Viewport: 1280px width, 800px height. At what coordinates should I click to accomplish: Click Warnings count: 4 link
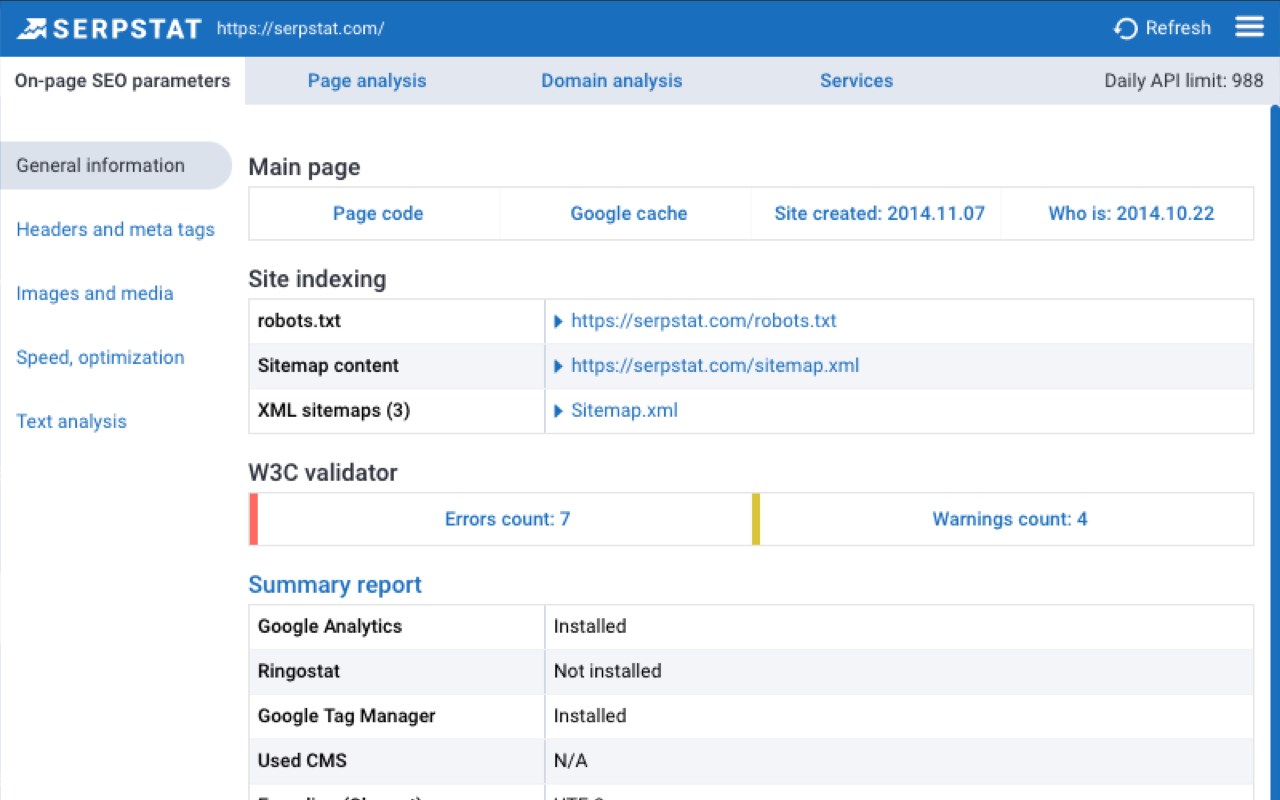(1009, 519)
